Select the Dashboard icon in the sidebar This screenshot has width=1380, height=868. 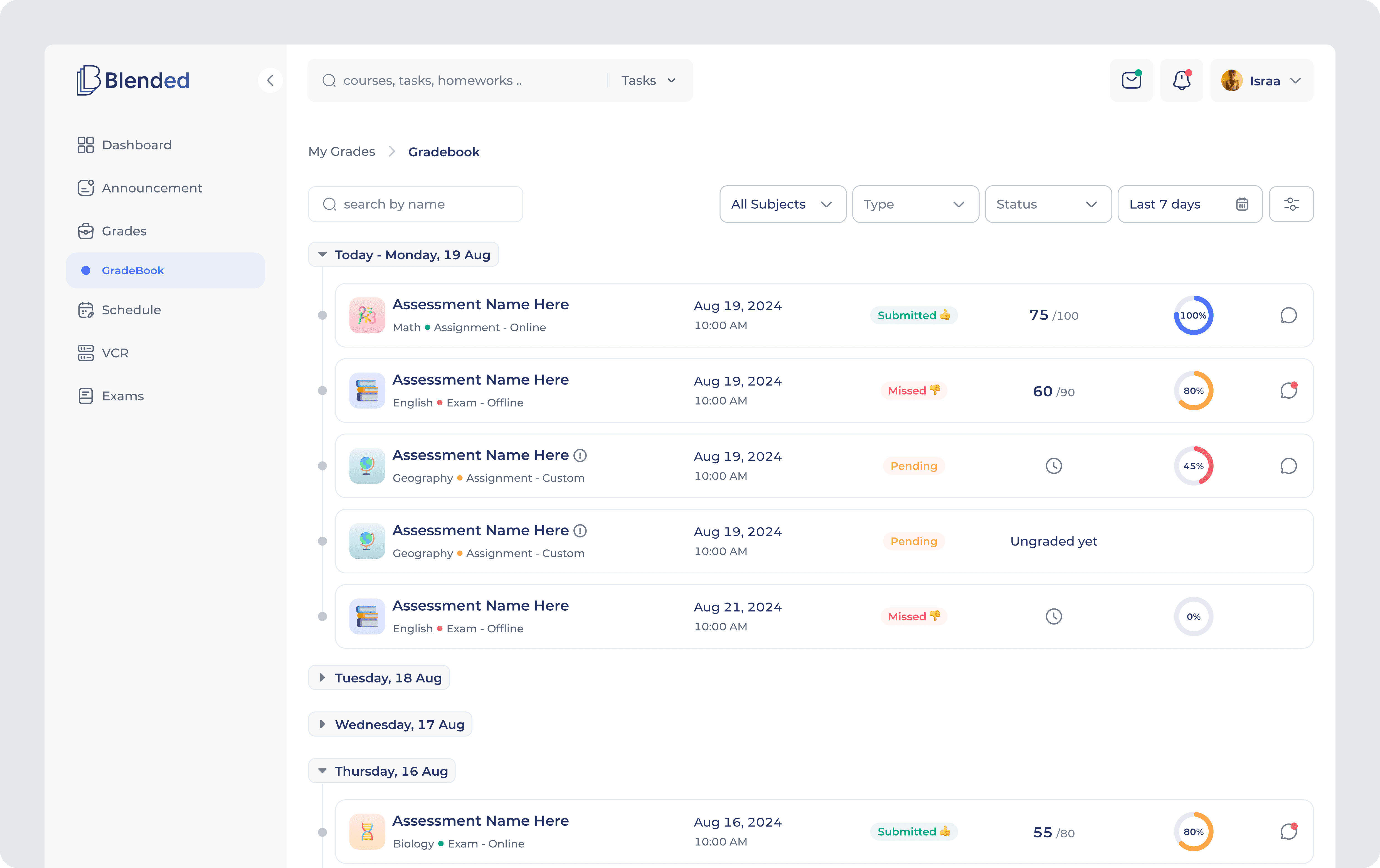(x=86, y=144)
